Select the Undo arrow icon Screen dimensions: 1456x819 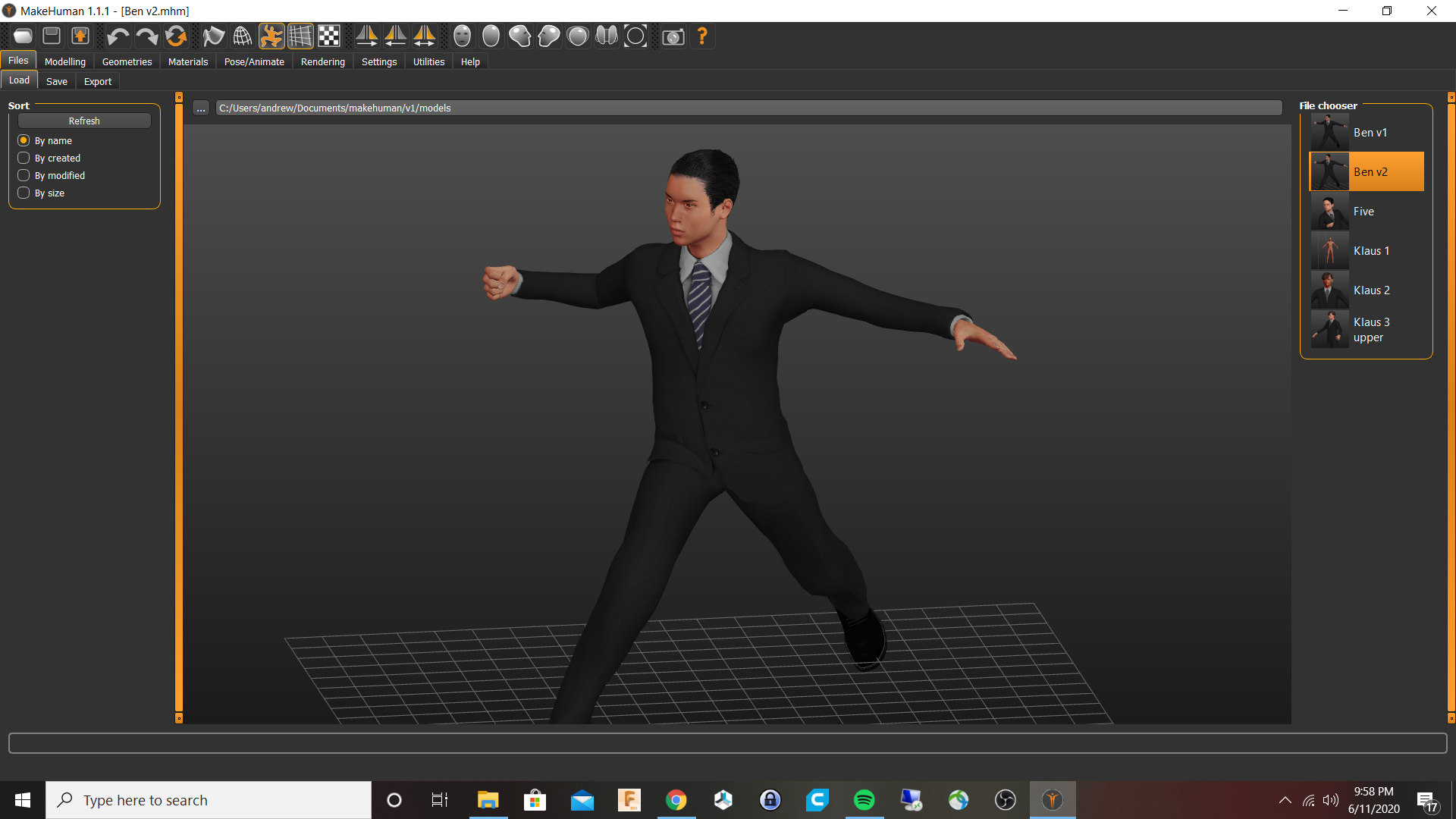pos(118,36)
